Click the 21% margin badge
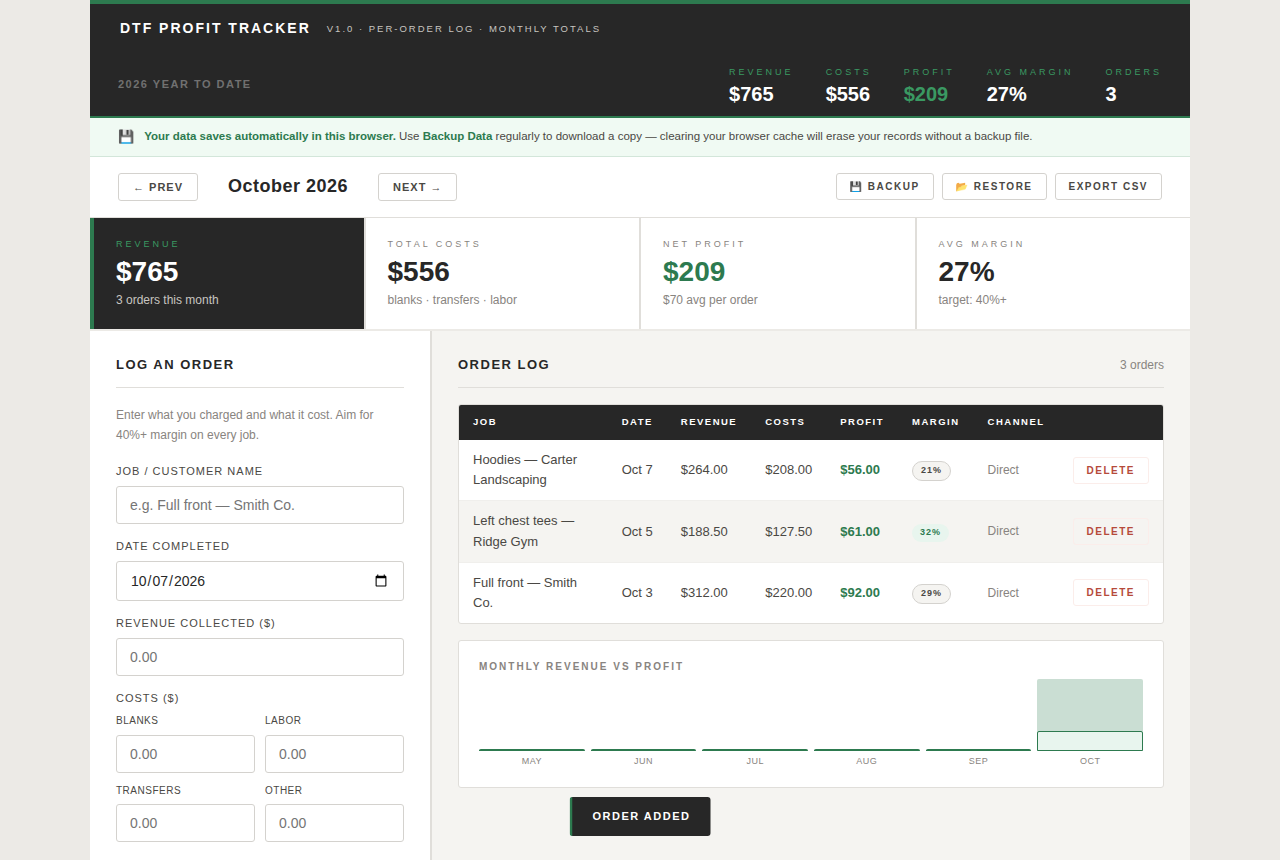Image resolution: width=1280 pixels, height=860 pixels. (931, 470)
